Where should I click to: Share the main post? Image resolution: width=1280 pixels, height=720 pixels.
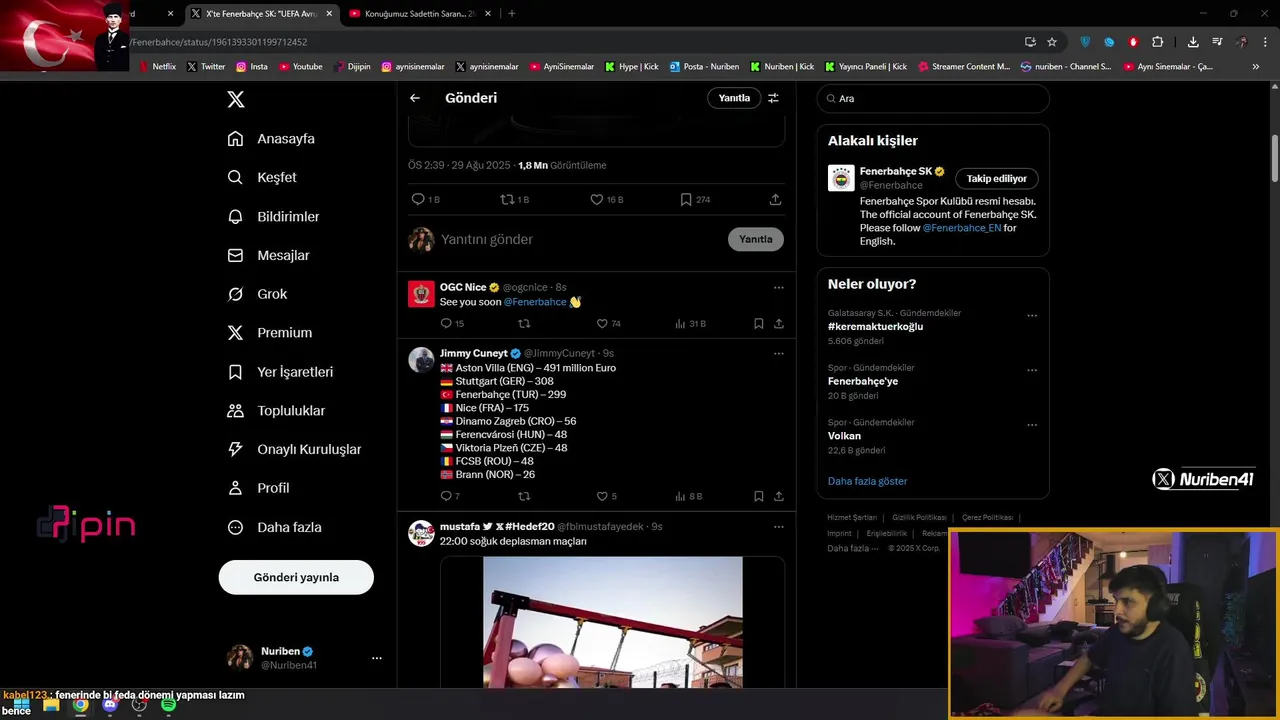775,199
